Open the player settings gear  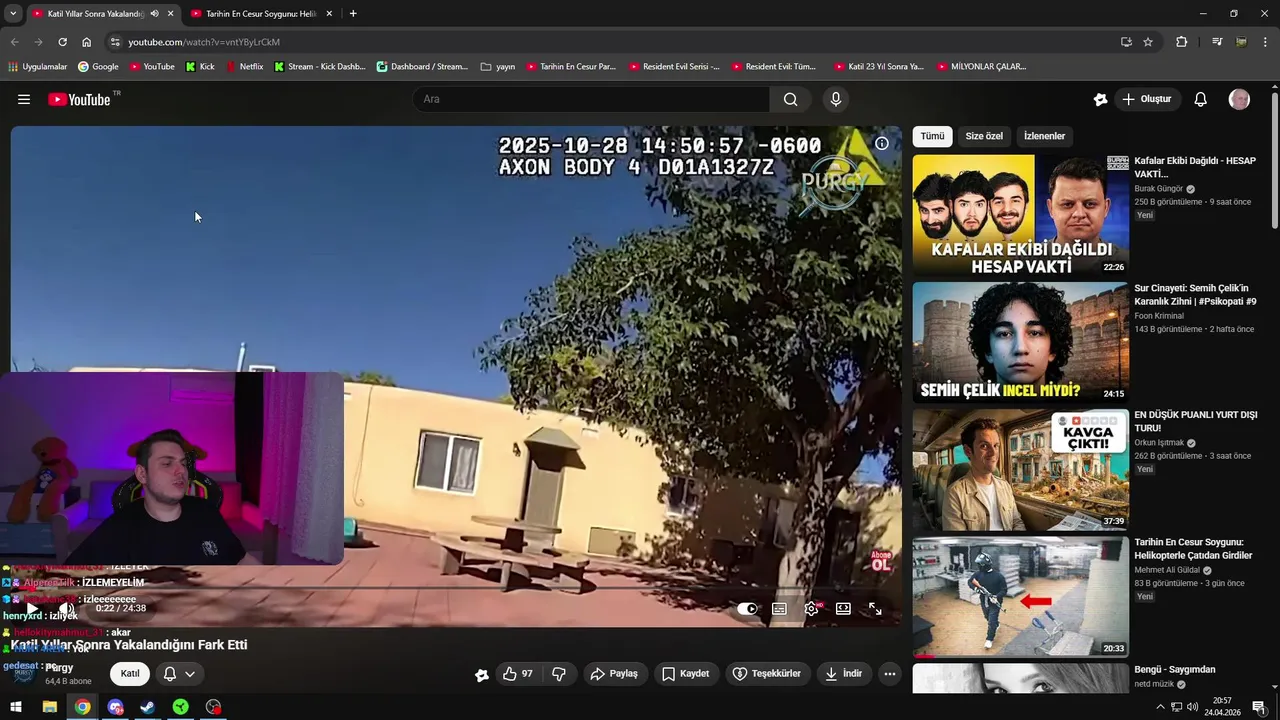(811, 608)
